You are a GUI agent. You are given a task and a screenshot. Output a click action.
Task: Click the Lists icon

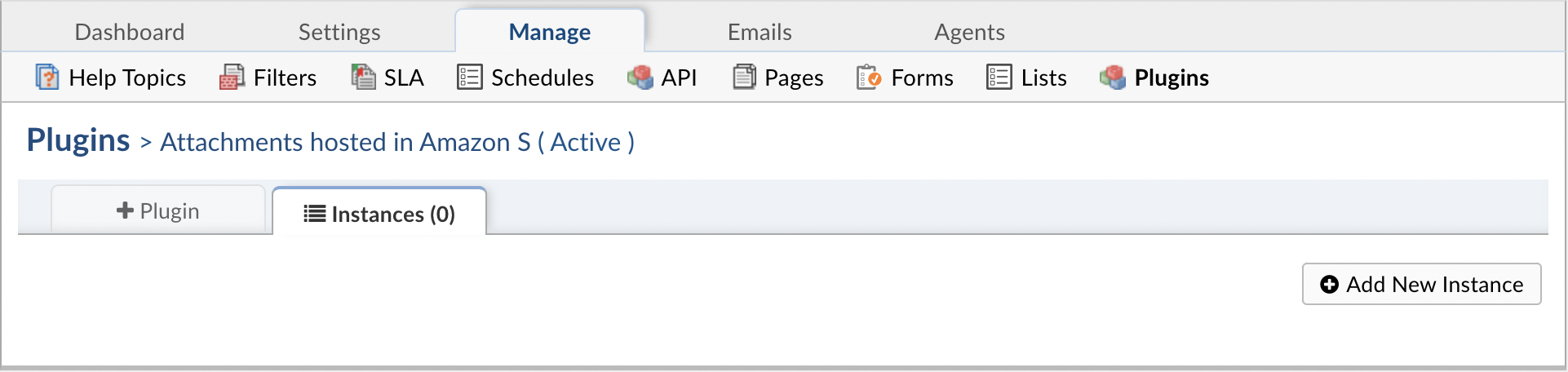click(x=999, y=77)
